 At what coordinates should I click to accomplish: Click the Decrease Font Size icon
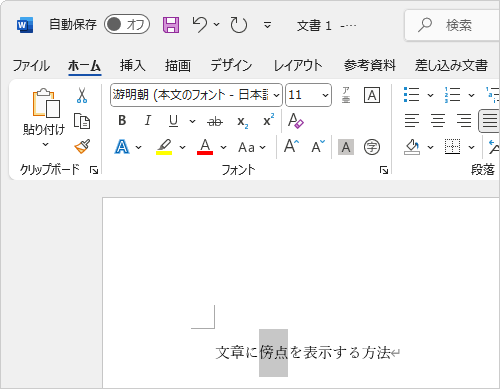click(318, 146)
